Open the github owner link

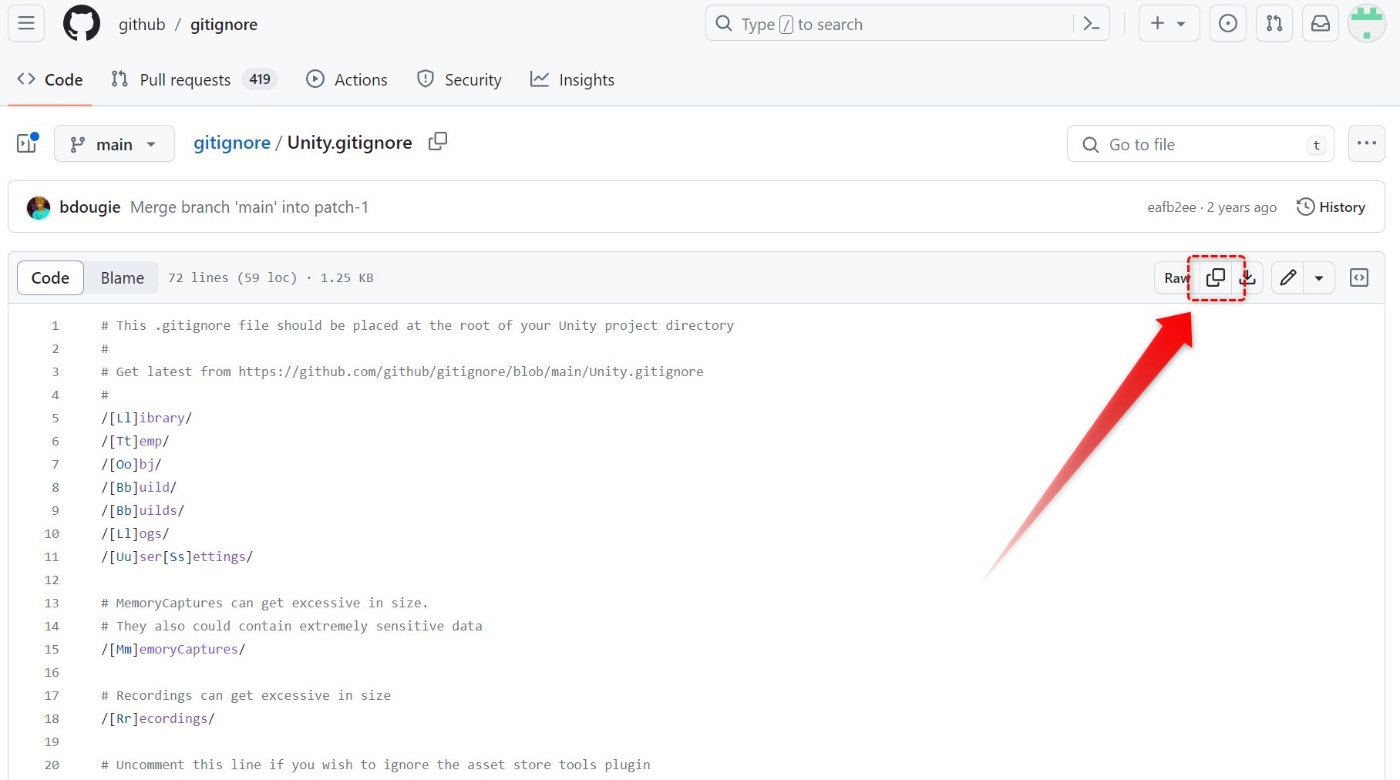tap(142, 25)
